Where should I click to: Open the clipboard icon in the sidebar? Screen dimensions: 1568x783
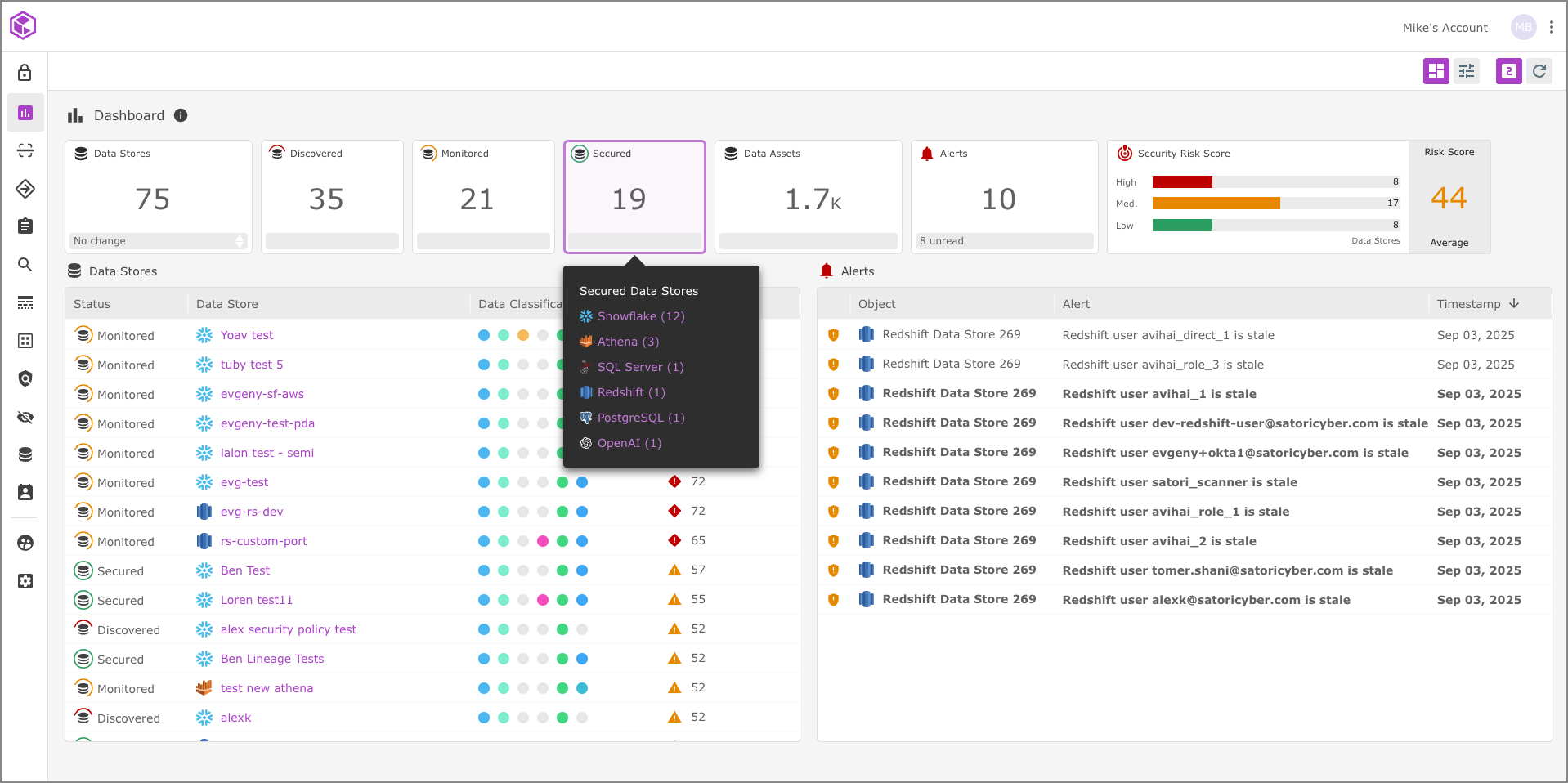click(25, 226)
